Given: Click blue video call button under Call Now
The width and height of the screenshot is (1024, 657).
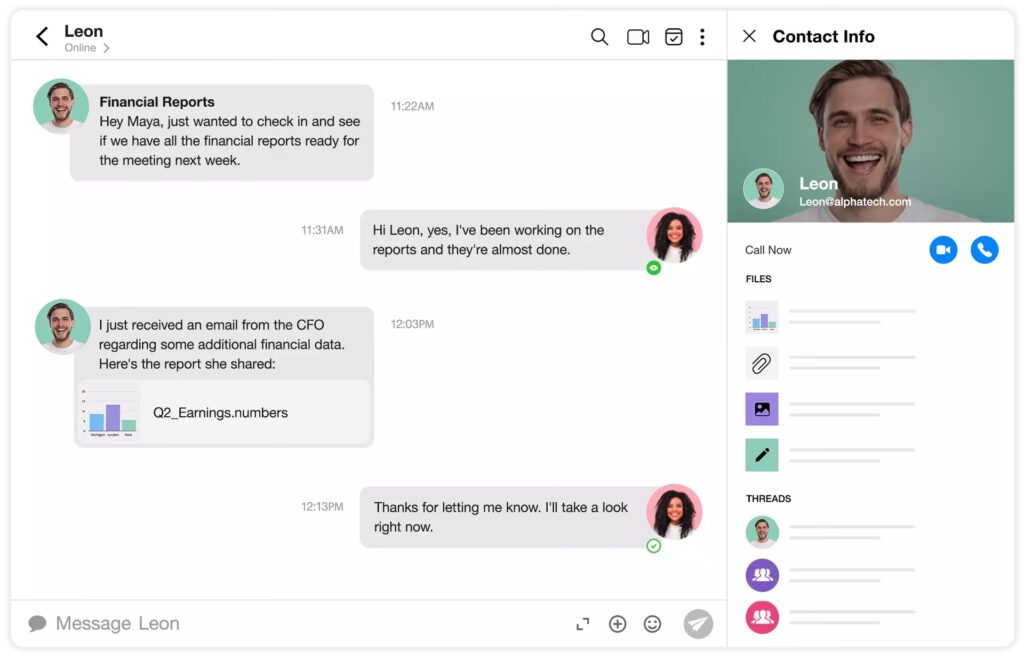Looking at the screenshot, I should pyautogui.click(x=943, y=250).
